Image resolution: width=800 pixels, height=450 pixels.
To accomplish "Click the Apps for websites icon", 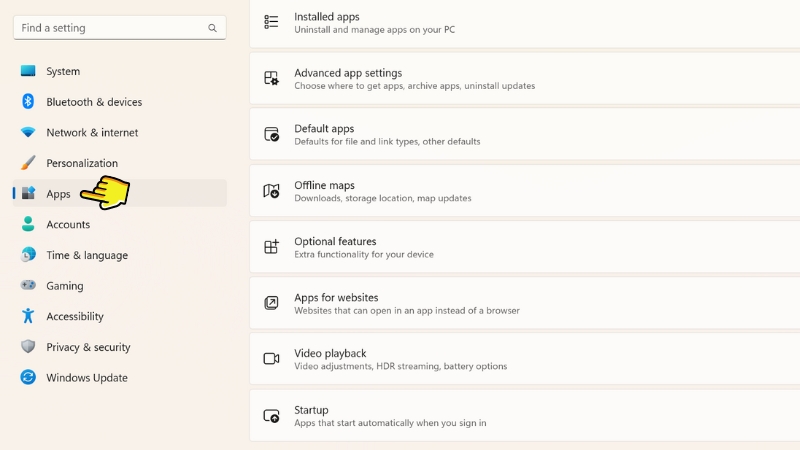I will pyautogui.click(x=271, y=303).
